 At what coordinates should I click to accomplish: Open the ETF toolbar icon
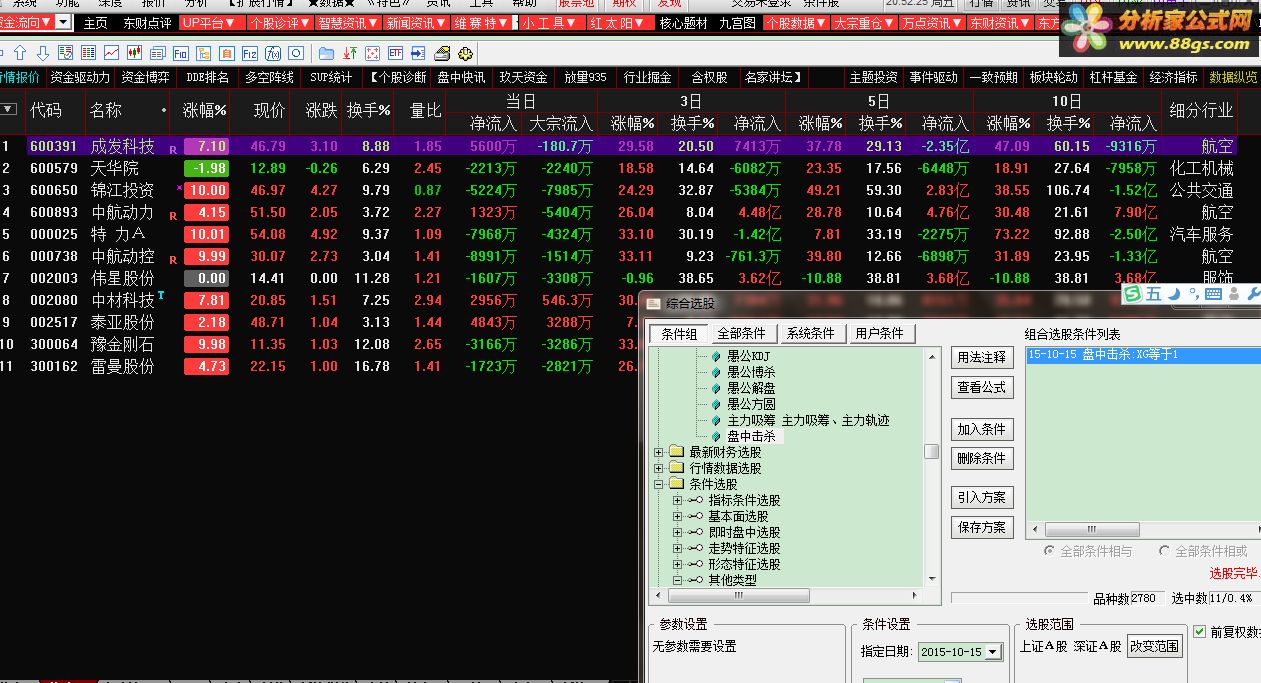coord(395,53)
